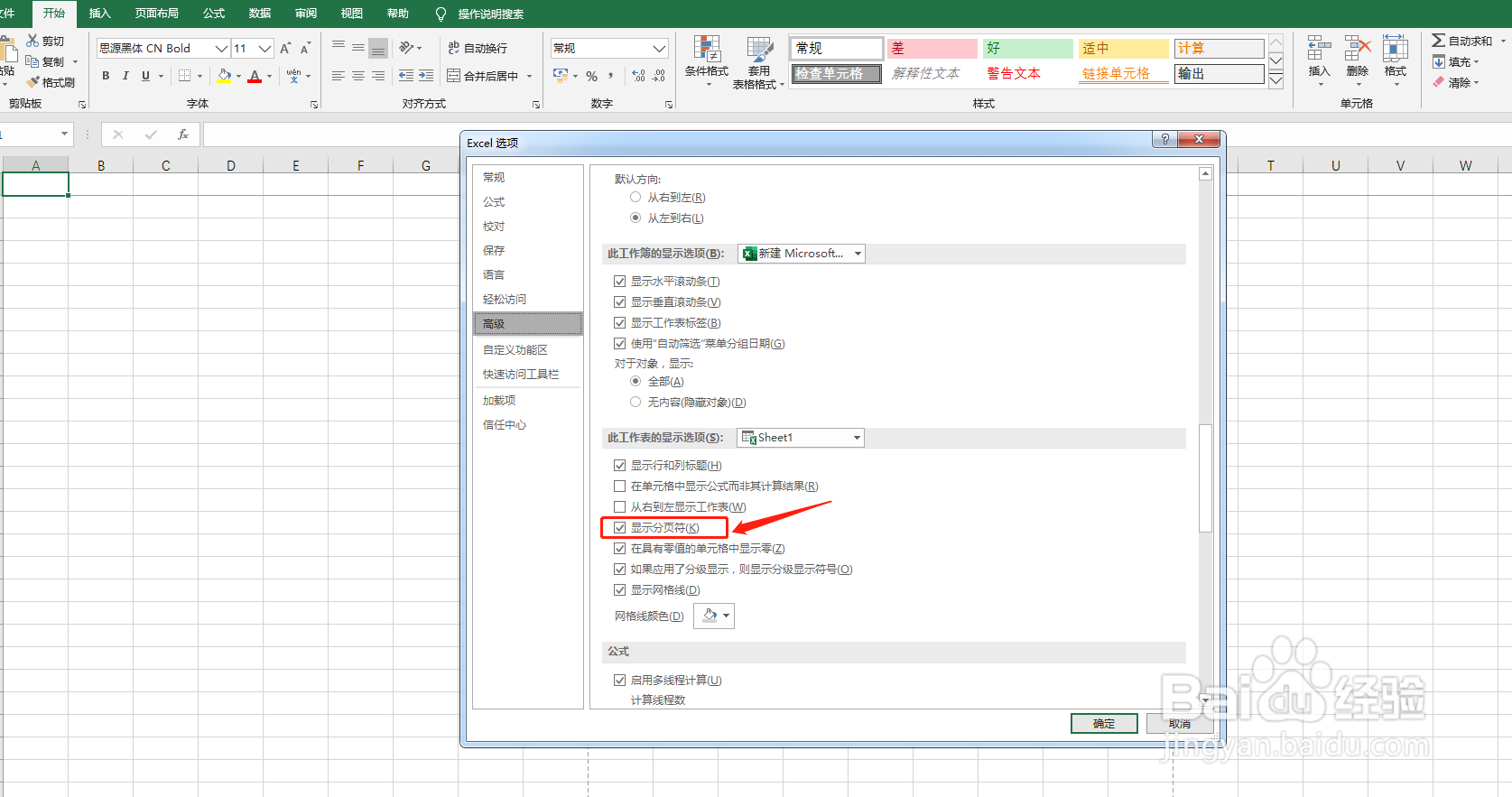Click Increase Decimal icon
The width and height of the screenshot is (1512, 797).
click(639, 76)
